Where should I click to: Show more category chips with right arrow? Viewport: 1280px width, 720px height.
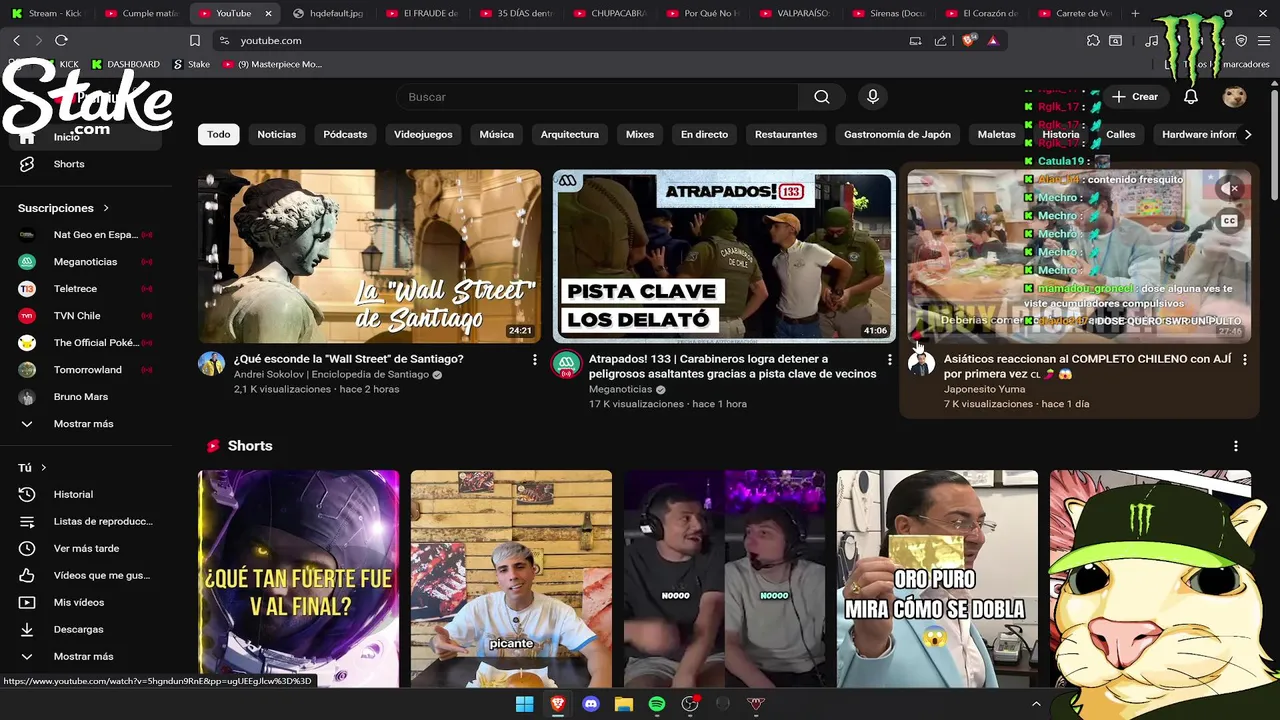(x=1247, y=134)
